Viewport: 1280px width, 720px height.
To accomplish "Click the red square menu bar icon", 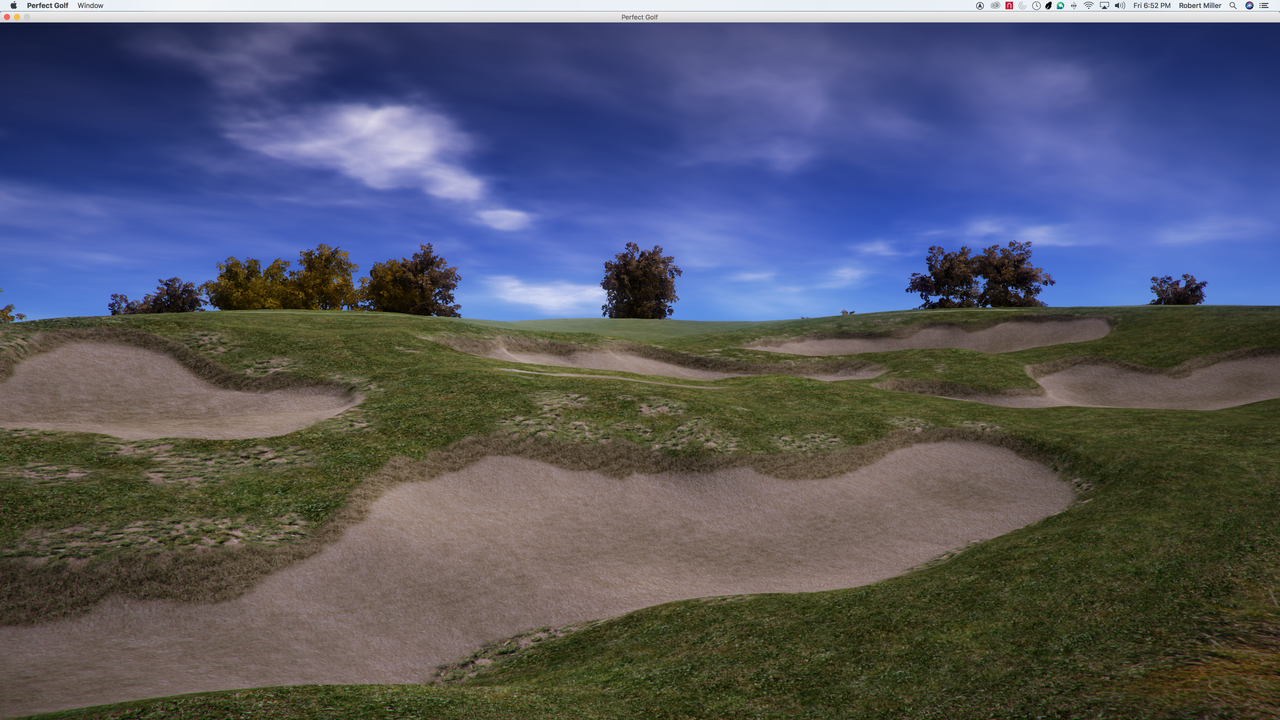I will pos(1009,5).
